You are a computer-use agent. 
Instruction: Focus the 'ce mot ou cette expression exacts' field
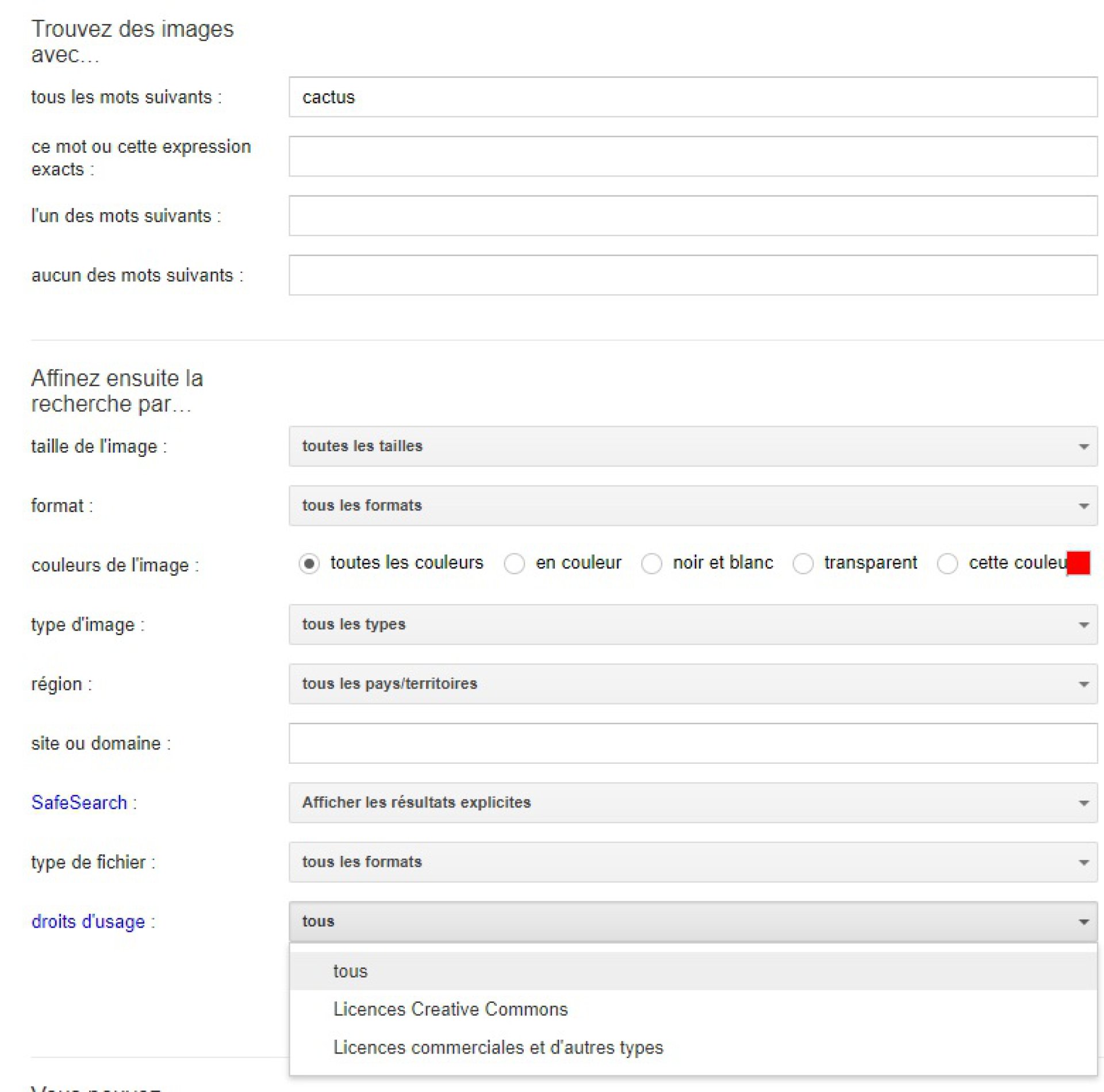tap(693, 156)
